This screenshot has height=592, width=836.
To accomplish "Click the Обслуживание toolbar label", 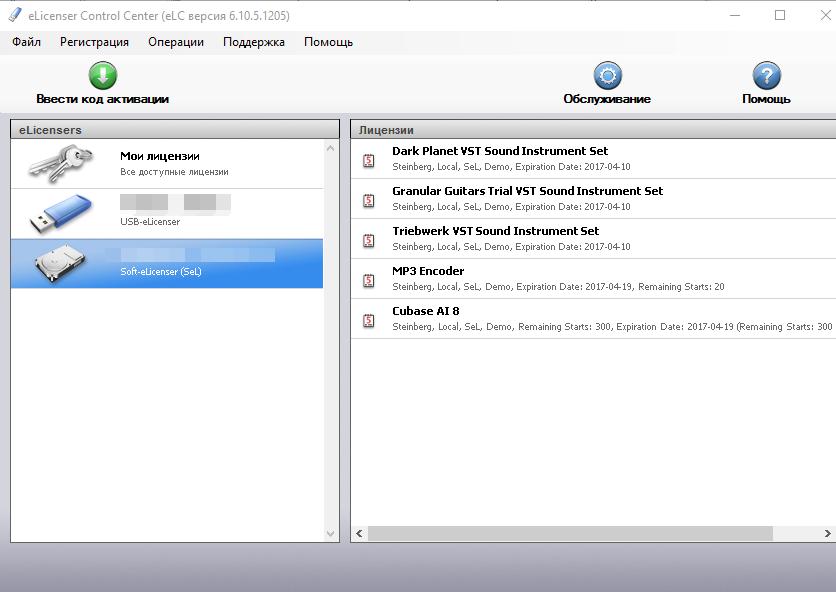I will [x=607, y=99].
